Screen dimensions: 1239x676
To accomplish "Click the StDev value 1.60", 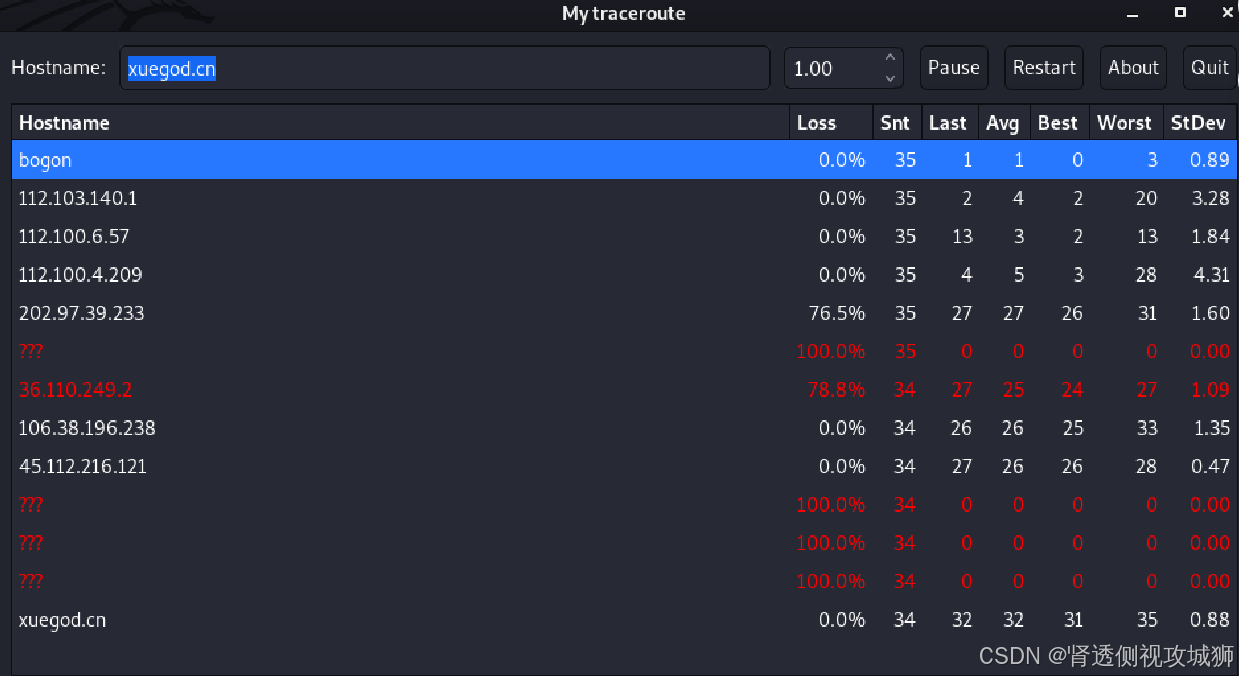I will (x=1211, y=313).
